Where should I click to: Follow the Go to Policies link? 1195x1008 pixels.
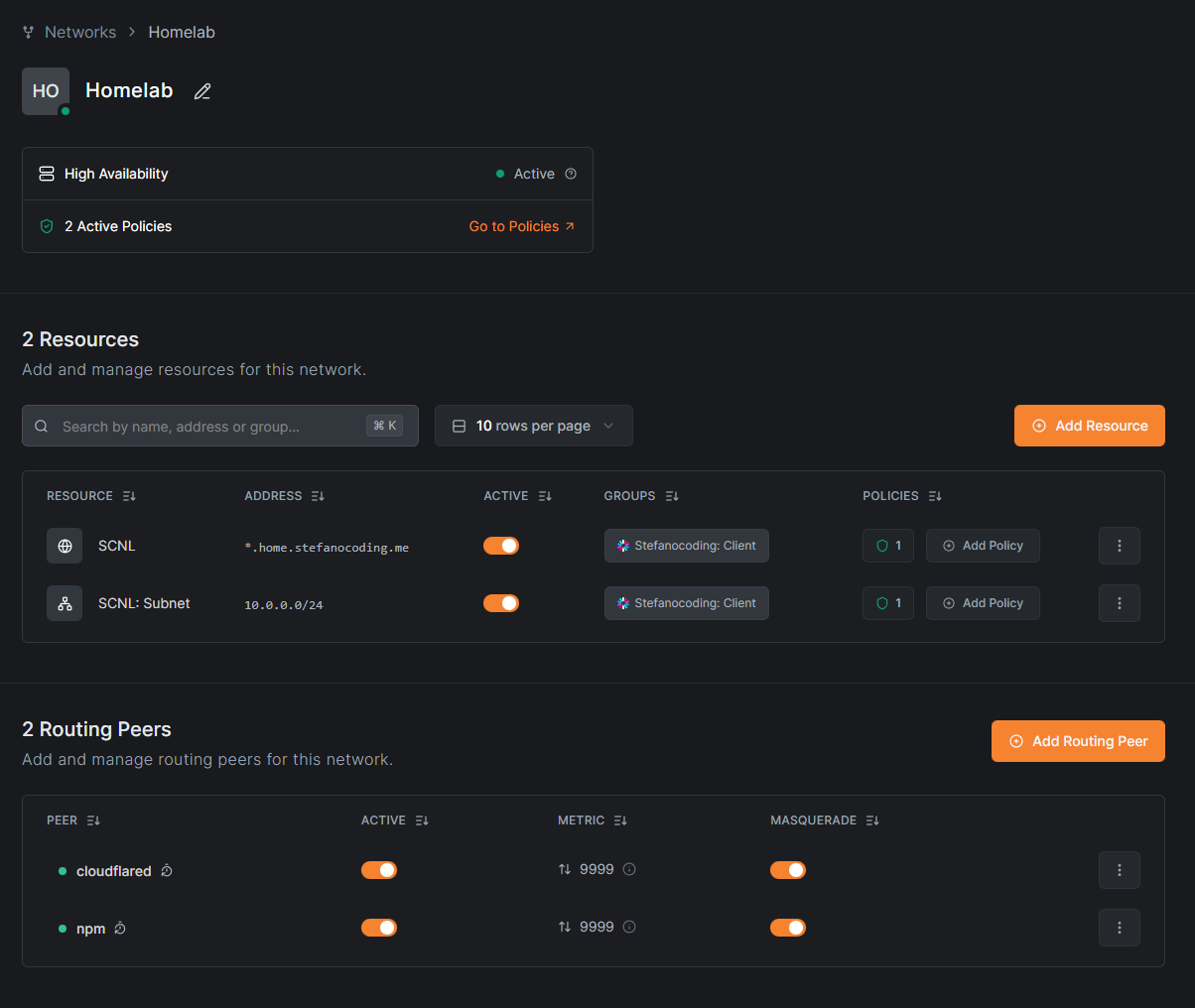click(521, 226)
